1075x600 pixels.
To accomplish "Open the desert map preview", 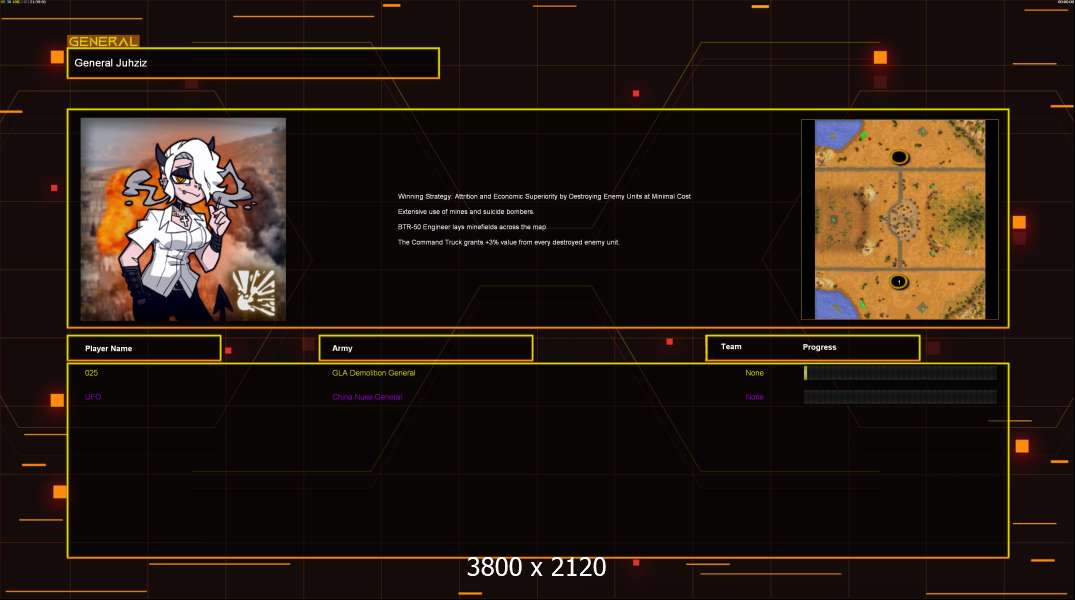I will pyautogui.click(x=899, y=219).
